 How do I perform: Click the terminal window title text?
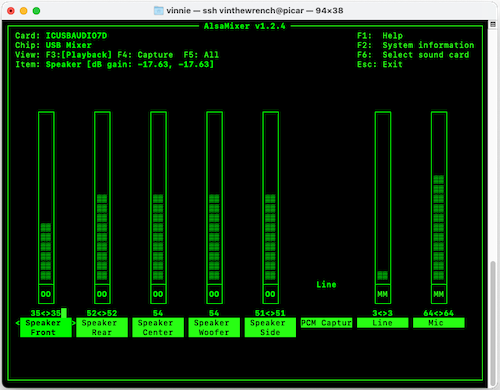(x=255, y=11)
